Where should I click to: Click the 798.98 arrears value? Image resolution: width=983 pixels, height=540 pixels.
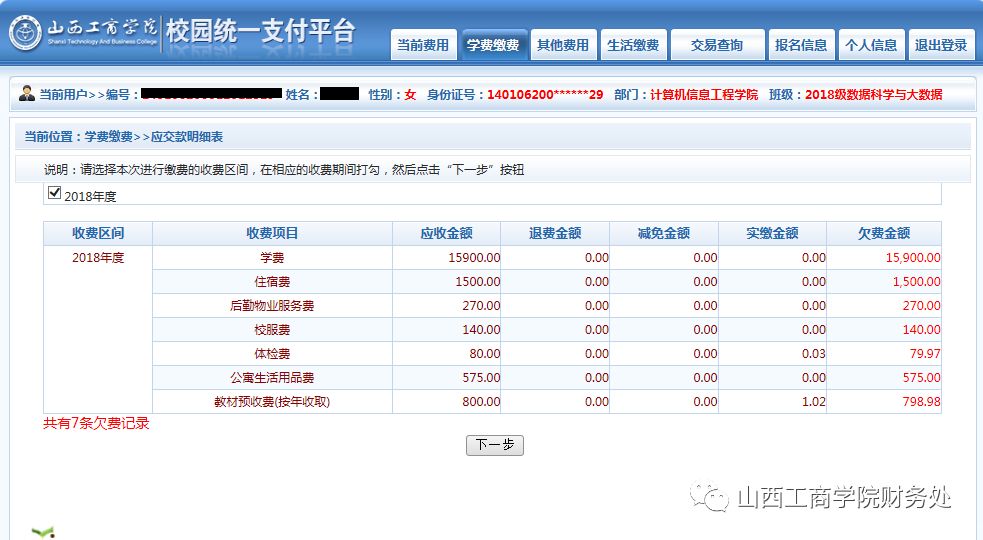point(922,401)
